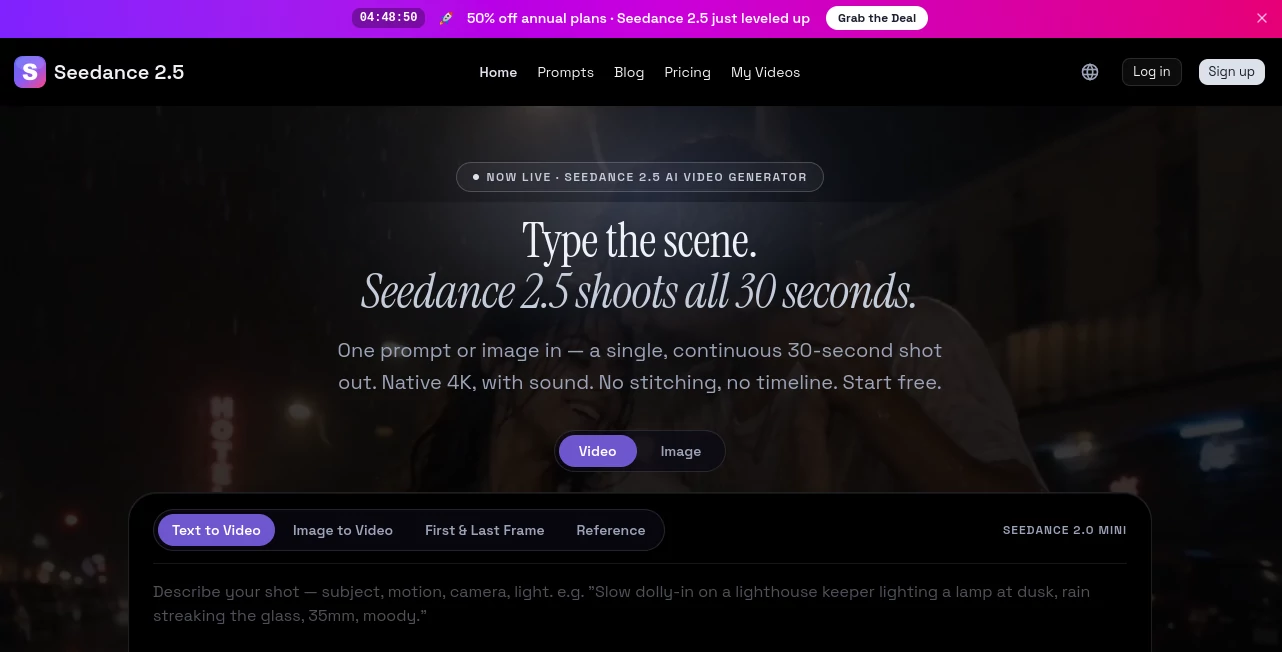Click 'Seedance 2.5 shoots all 30 seconds.' heading
Image resolution: width=1282 pixels, height=652 pixels.
[x=639, y=292]
